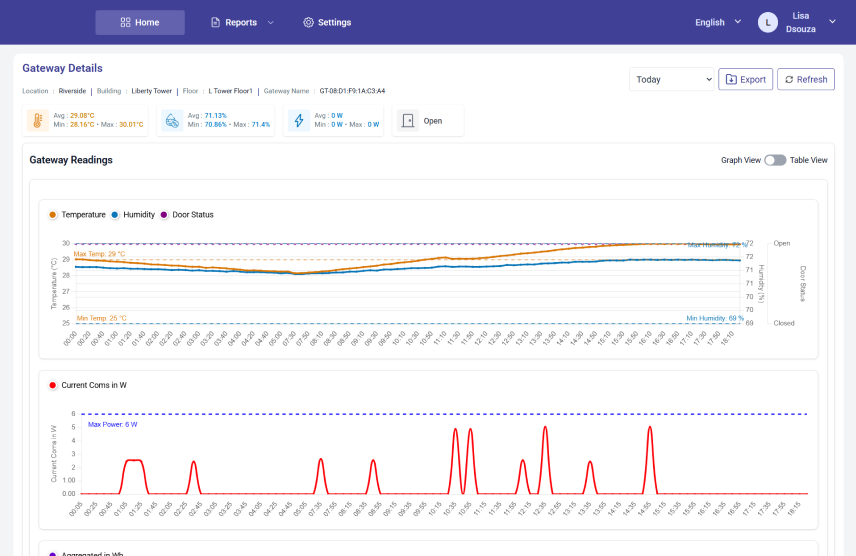The image size is (856, 556).
Task: Click the door status icon
Action: tap(407, 121)
